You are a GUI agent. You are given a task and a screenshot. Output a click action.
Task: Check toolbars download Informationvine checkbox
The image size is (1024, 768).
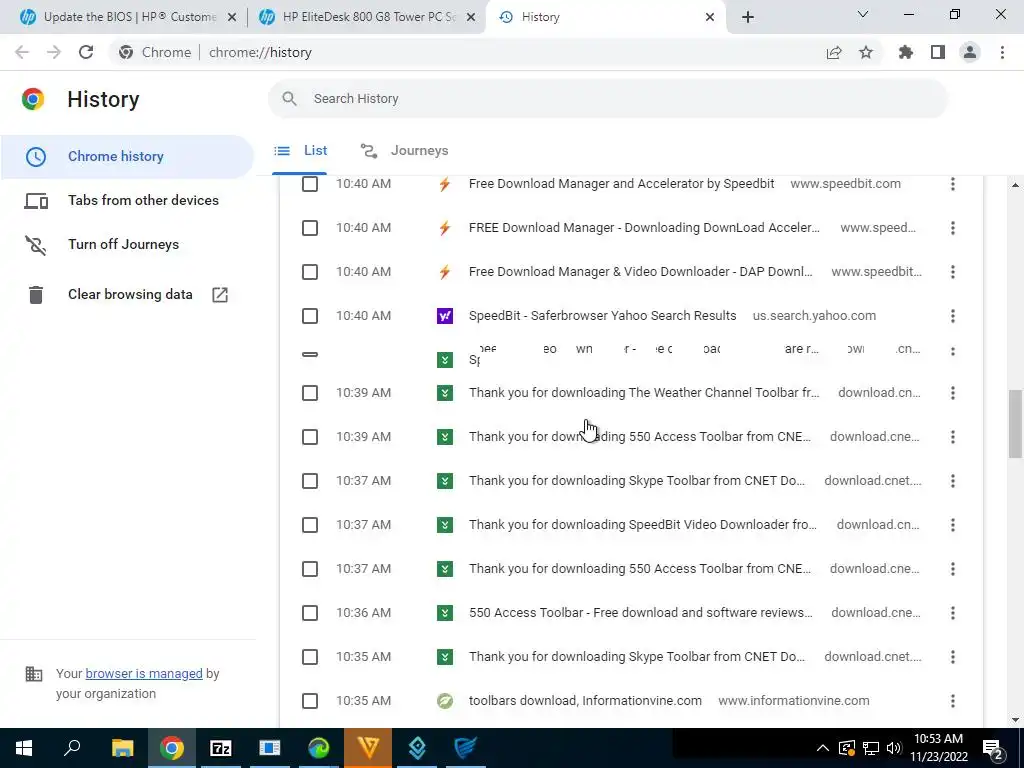[x=310, y=701]
